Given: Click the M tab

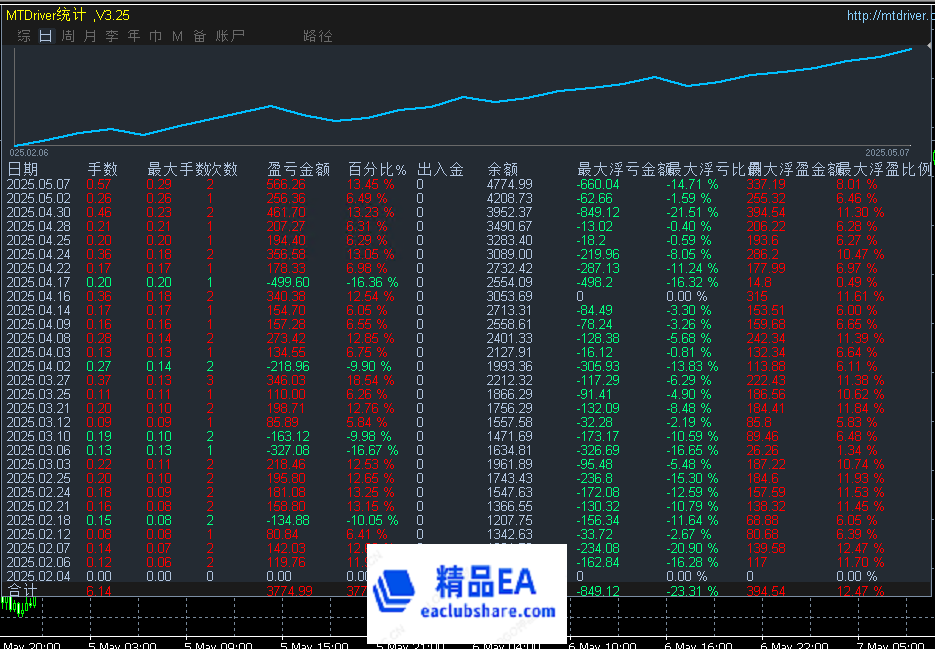Looking at the screenshot, I should pos(177,36).
